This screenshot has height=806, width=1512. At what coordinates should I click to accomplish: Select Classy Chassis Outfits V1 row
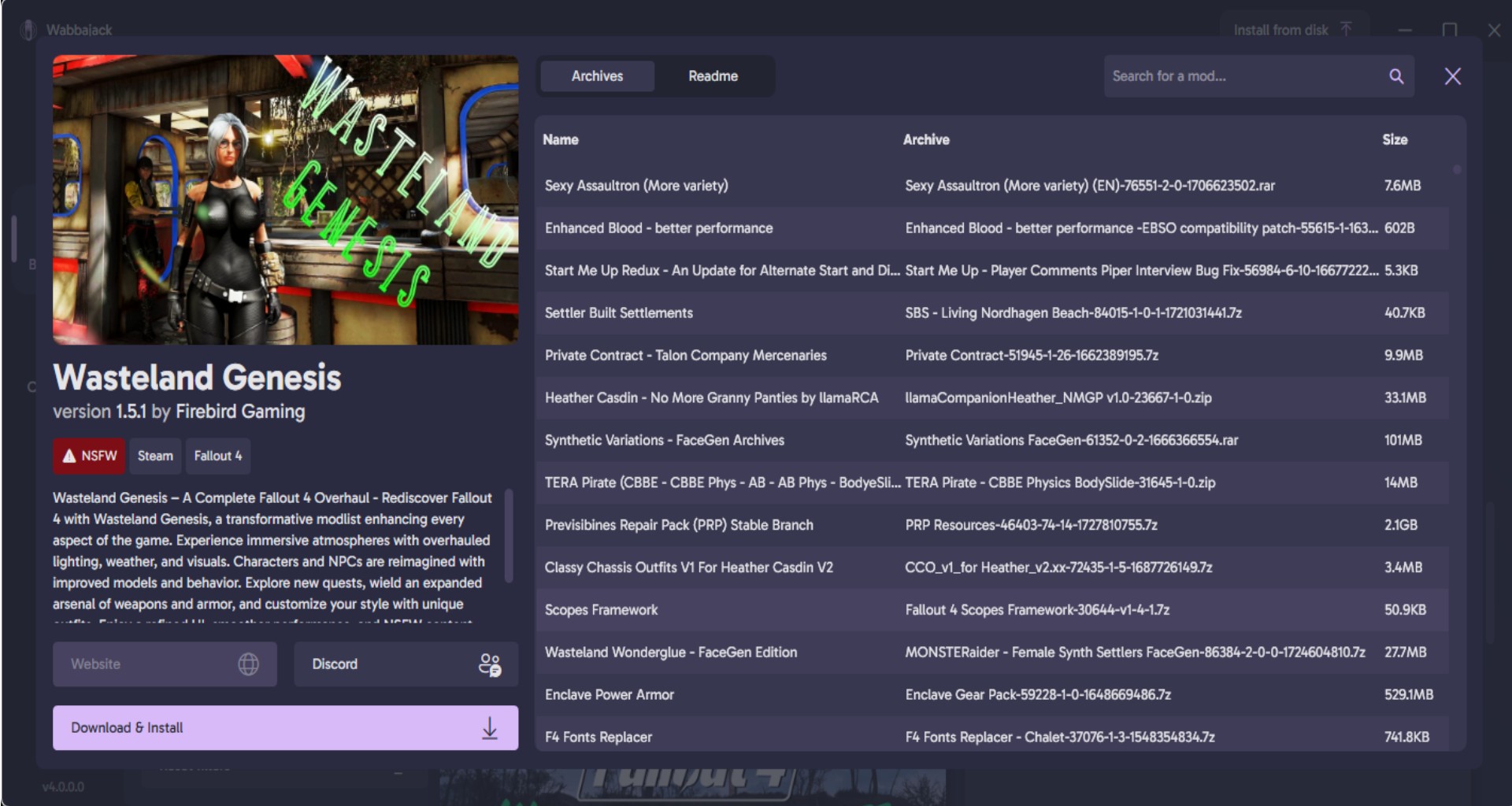pyautogui.click(x=992, y=568)
